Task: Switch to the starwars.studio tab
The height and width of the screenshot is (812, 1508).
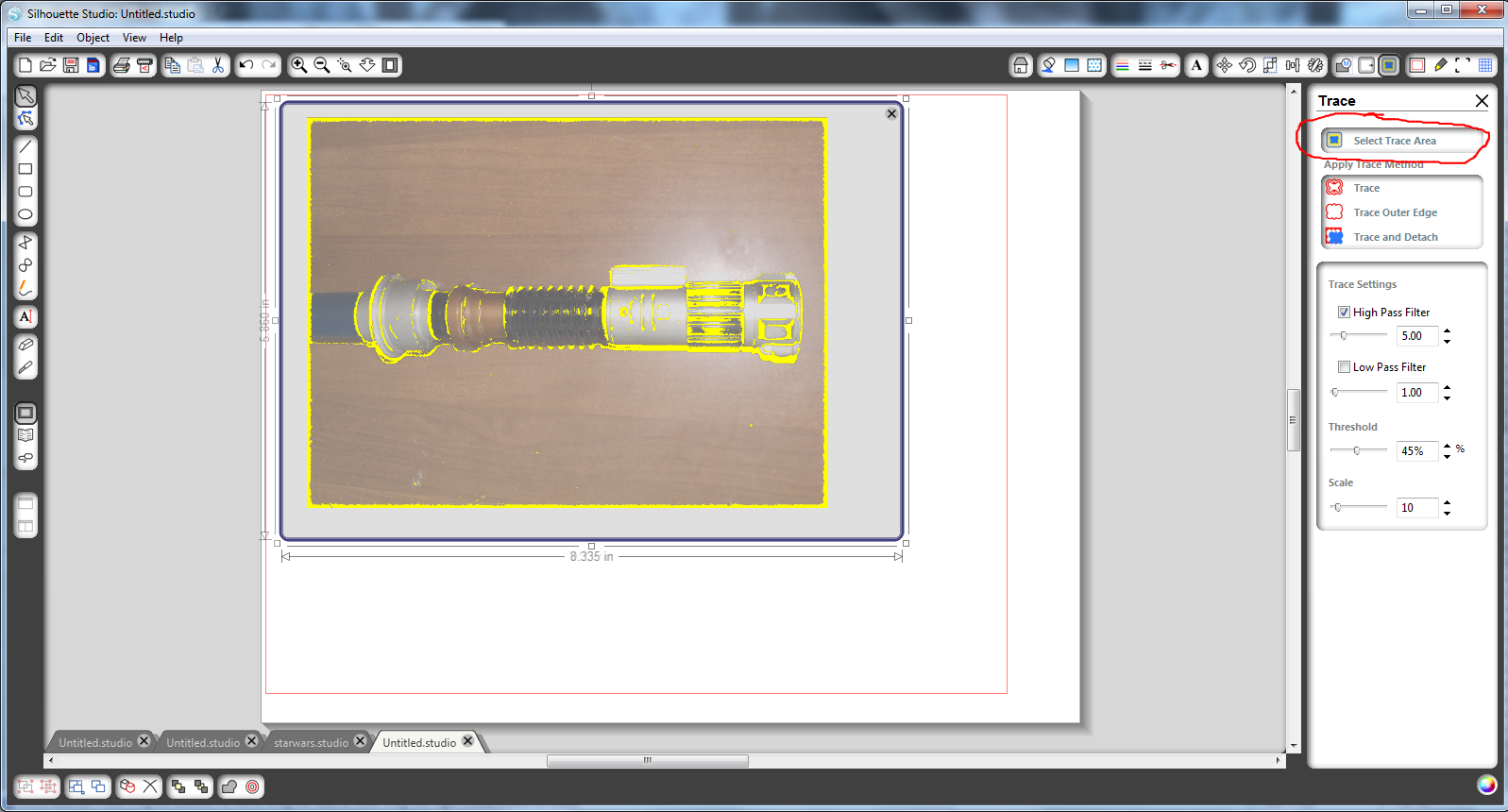Action: tap(311, 742)
